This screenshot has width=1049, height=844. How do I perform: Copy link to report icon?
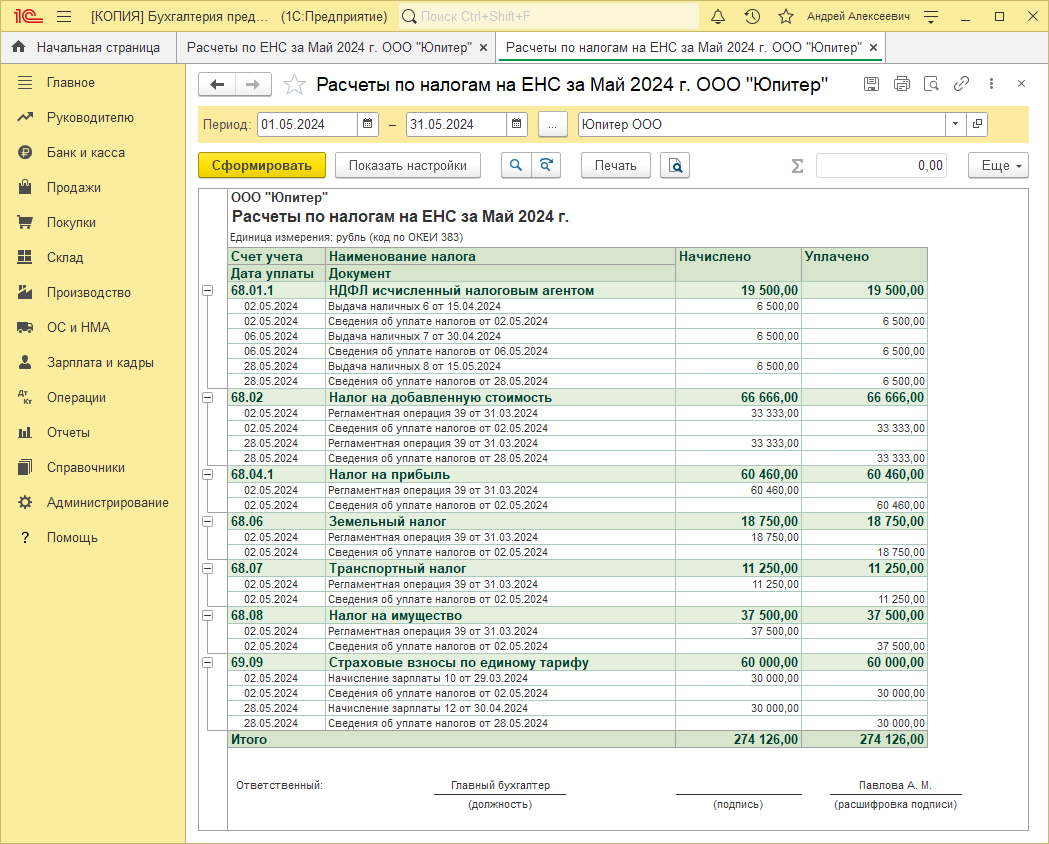point(961,84)
